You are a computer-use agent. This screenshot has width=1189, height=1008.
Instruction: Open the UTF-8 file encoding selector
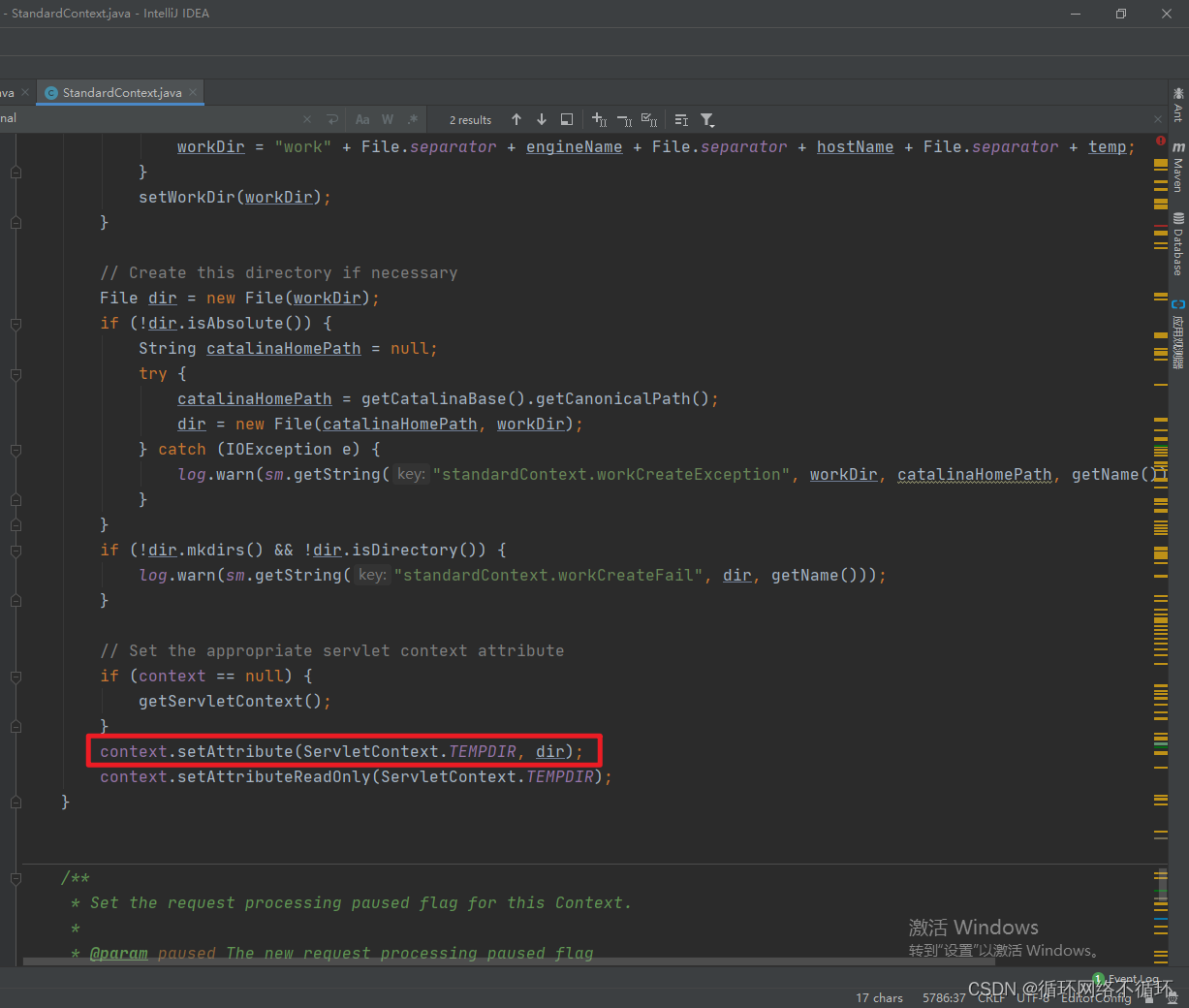tap(1032, 998)
